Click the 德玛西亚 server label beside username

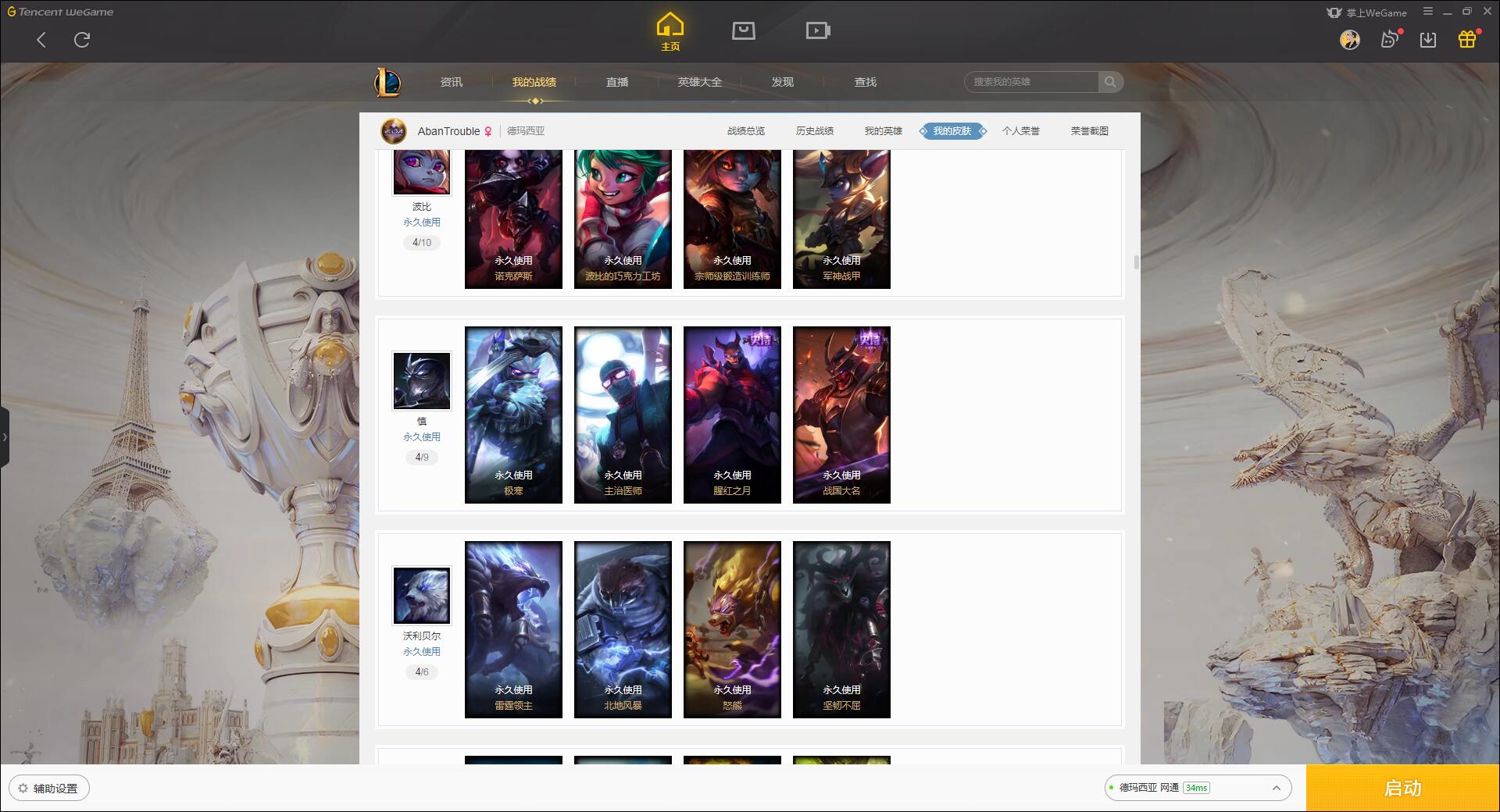(526, 131)
